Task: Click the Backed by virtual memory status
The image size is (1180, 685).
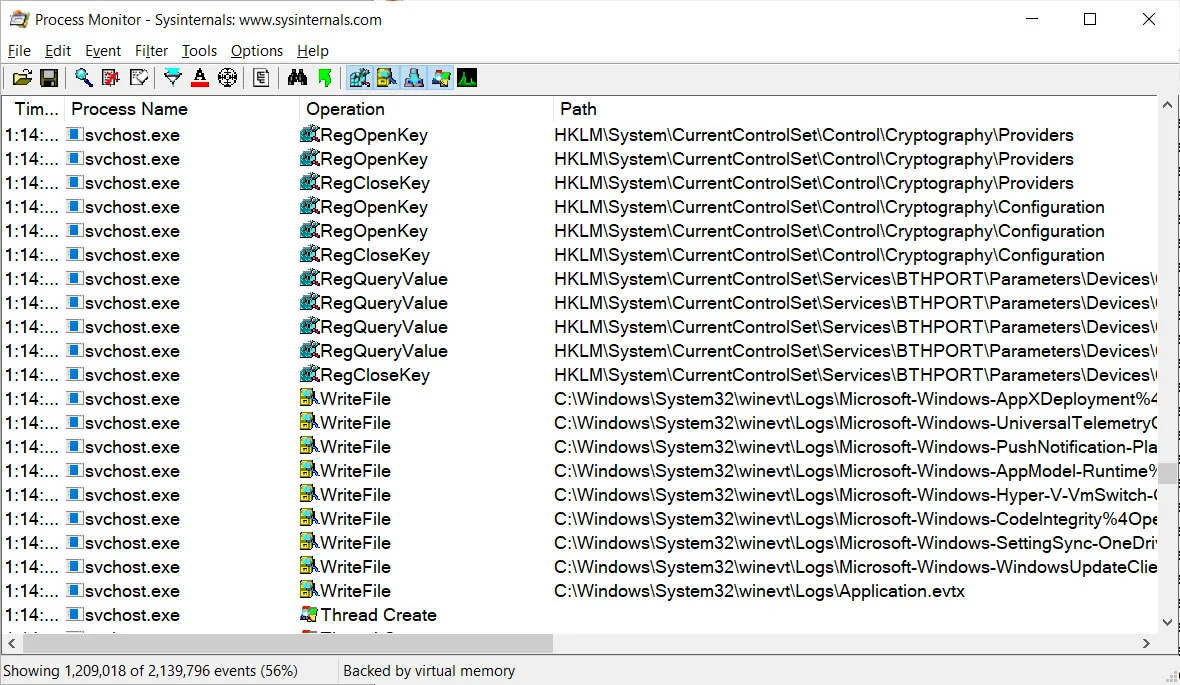Action: coord(429,671)
